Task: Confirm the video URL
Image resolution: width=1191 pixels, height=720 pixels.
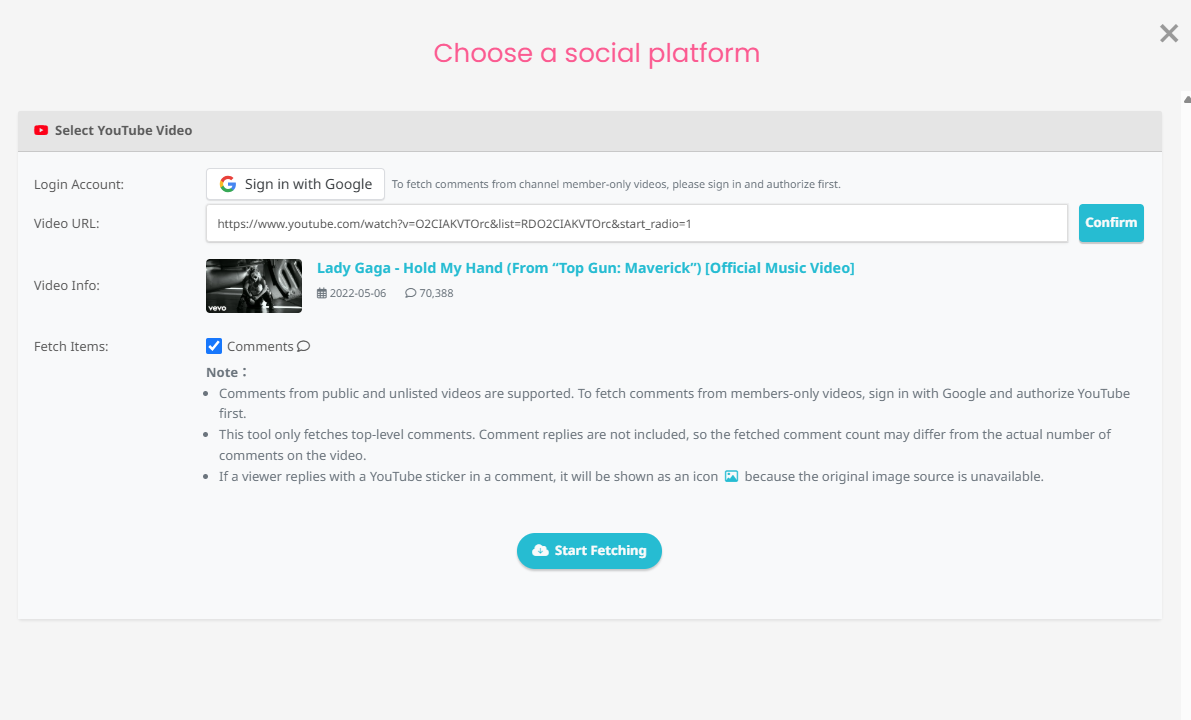Action: (1111, 223)
